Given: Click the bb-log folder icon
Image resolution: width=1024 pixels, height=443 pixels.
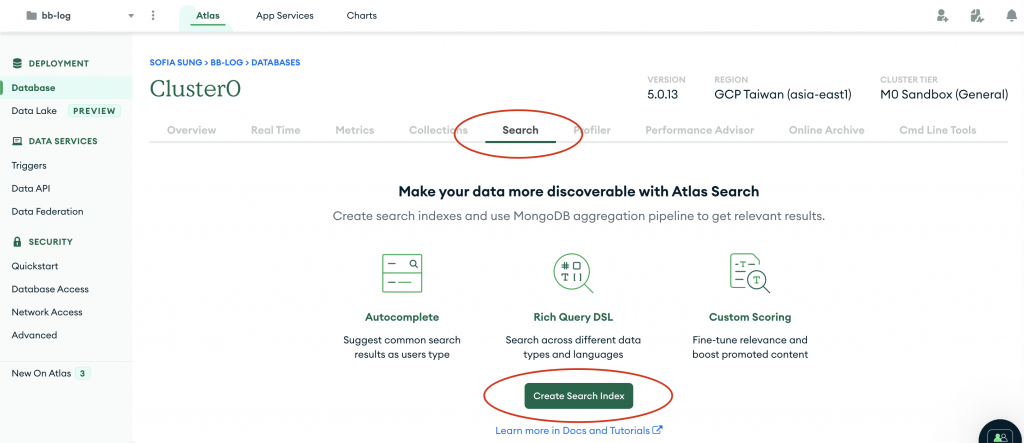Looking at the screenshot, I should click(x=31, y=16).
